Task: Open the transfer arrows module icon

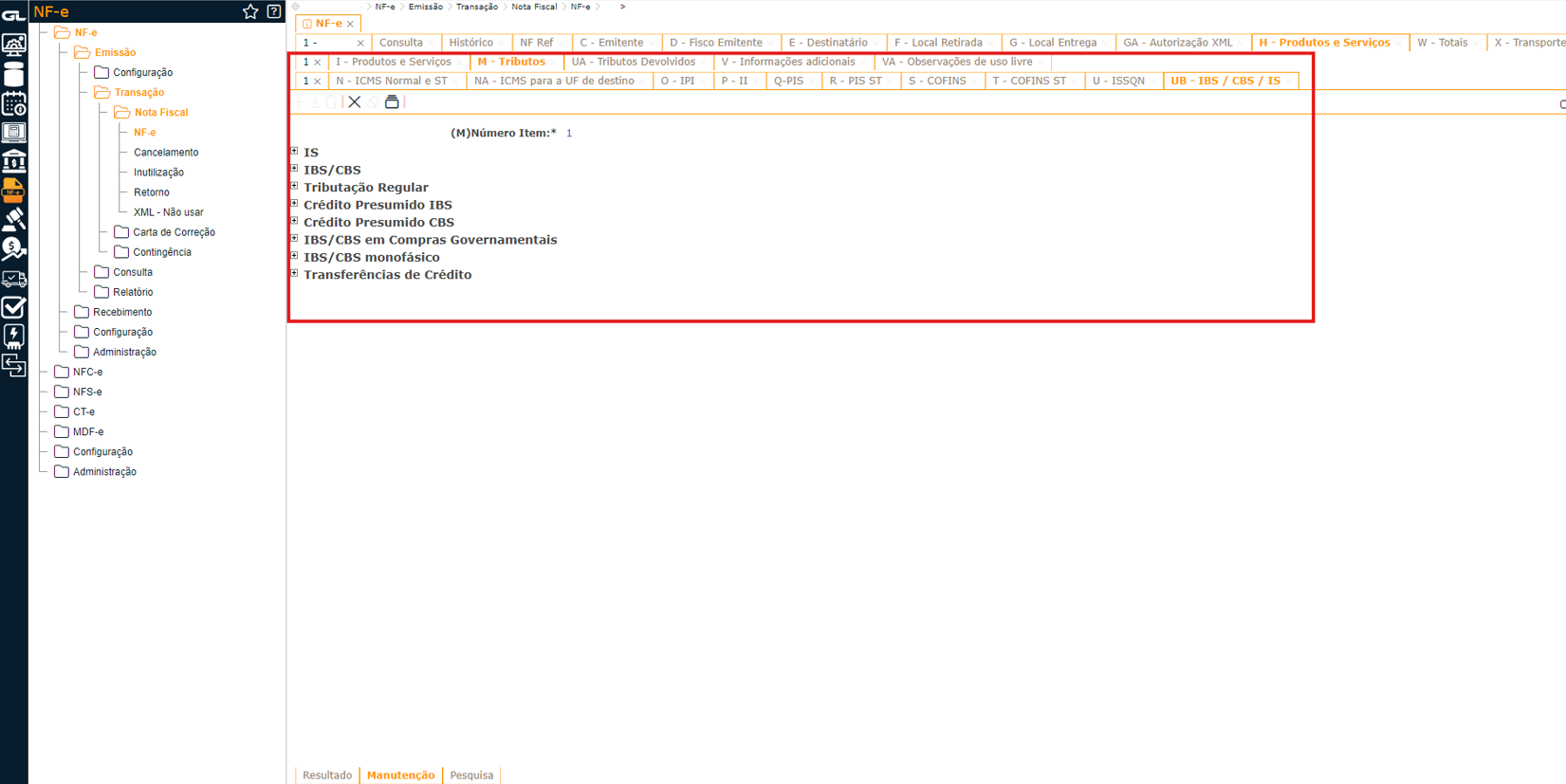Action: [13, 366]
